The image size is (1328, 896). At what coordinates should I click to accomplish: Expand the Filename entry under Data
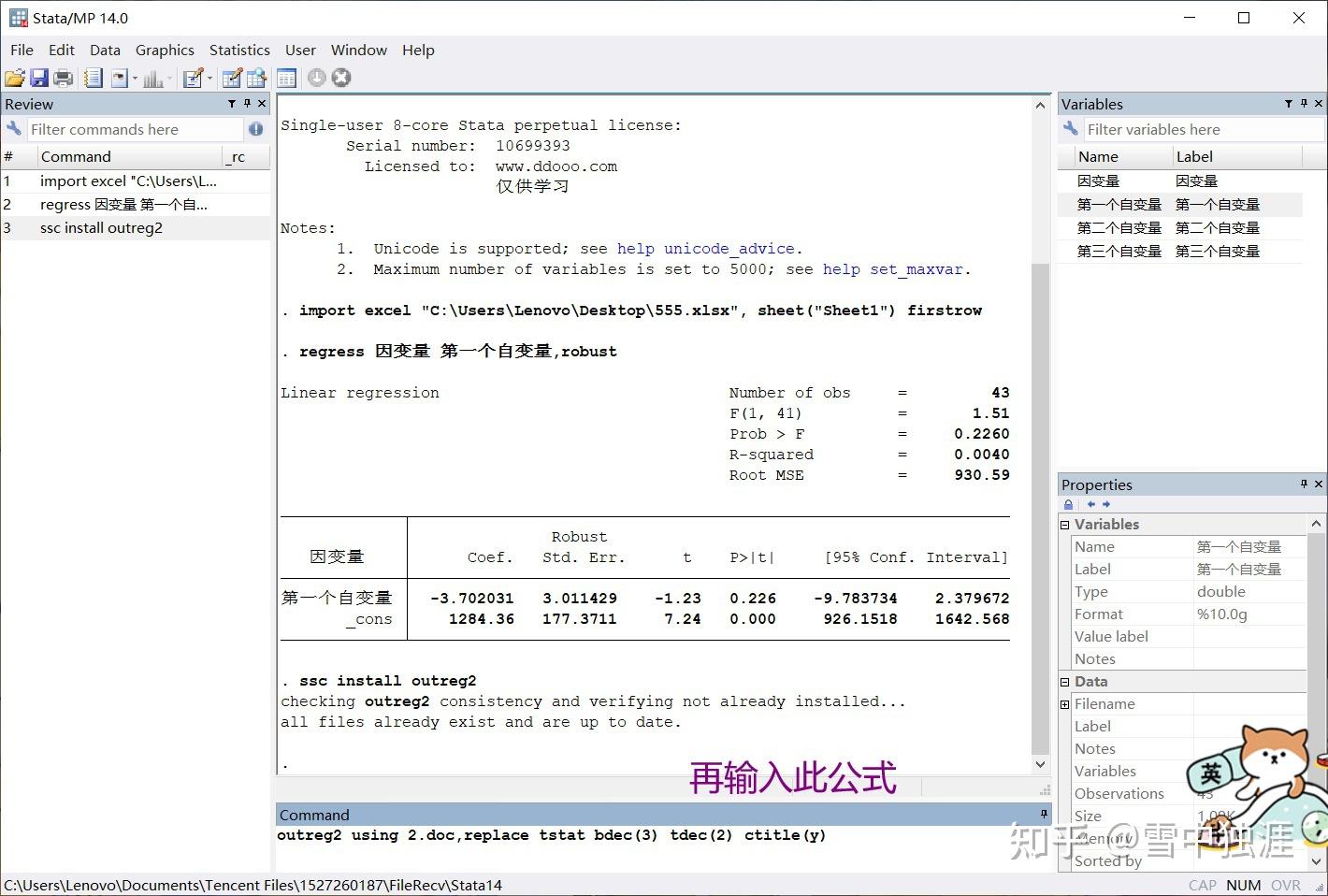point(1064,703)
